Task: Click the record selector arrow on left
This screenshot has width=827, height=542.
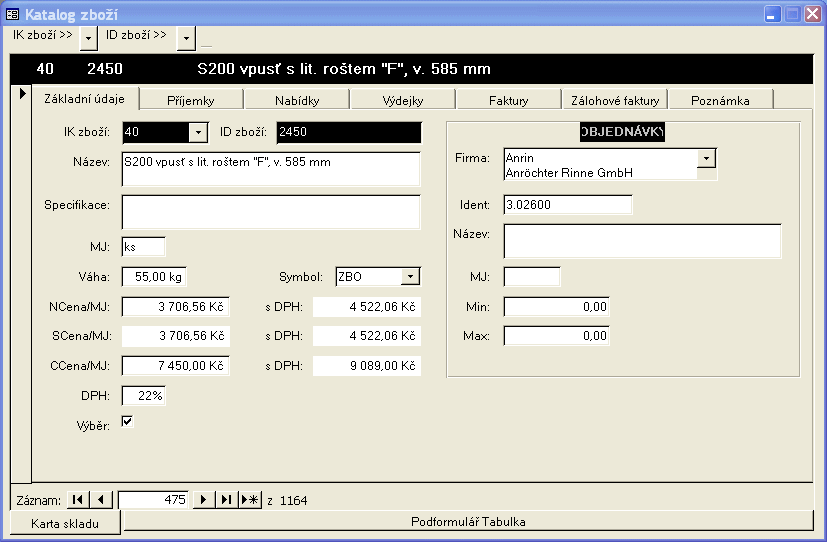Action: point(21,94)
